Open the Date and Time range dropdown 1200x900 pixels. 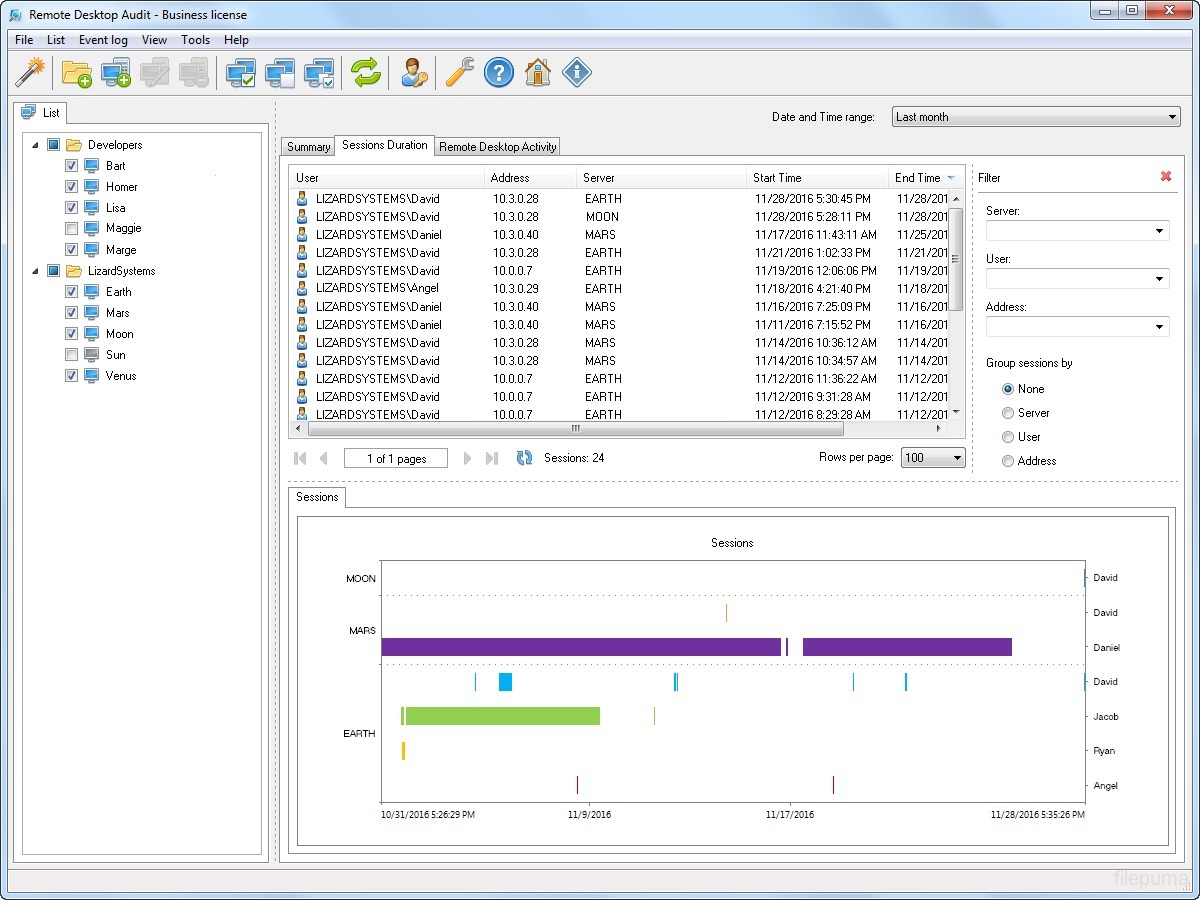1035,117
